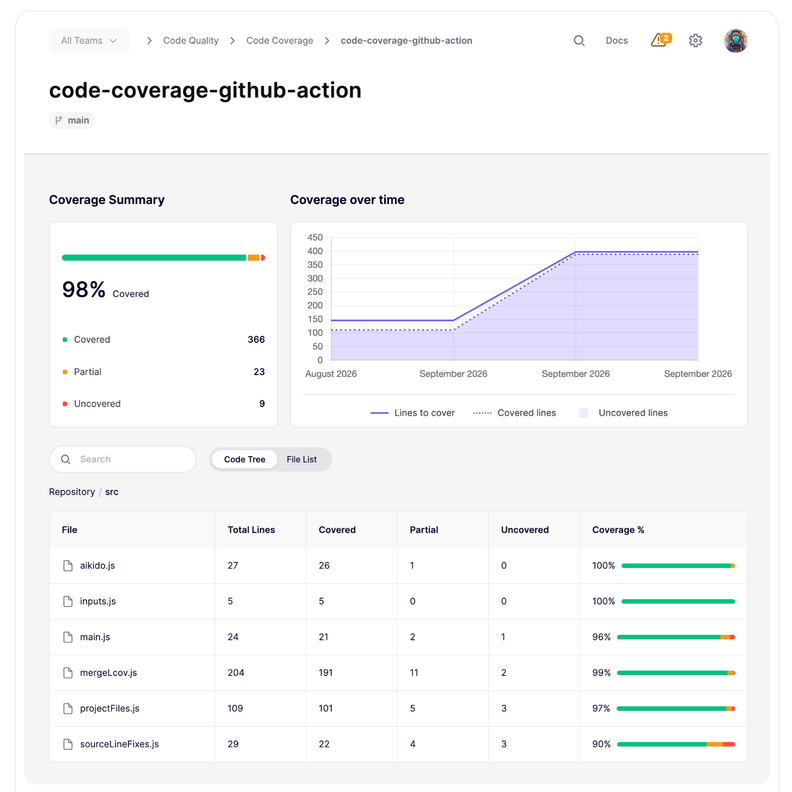Click the mergeLcov.js 99% coverage bar

676,673
